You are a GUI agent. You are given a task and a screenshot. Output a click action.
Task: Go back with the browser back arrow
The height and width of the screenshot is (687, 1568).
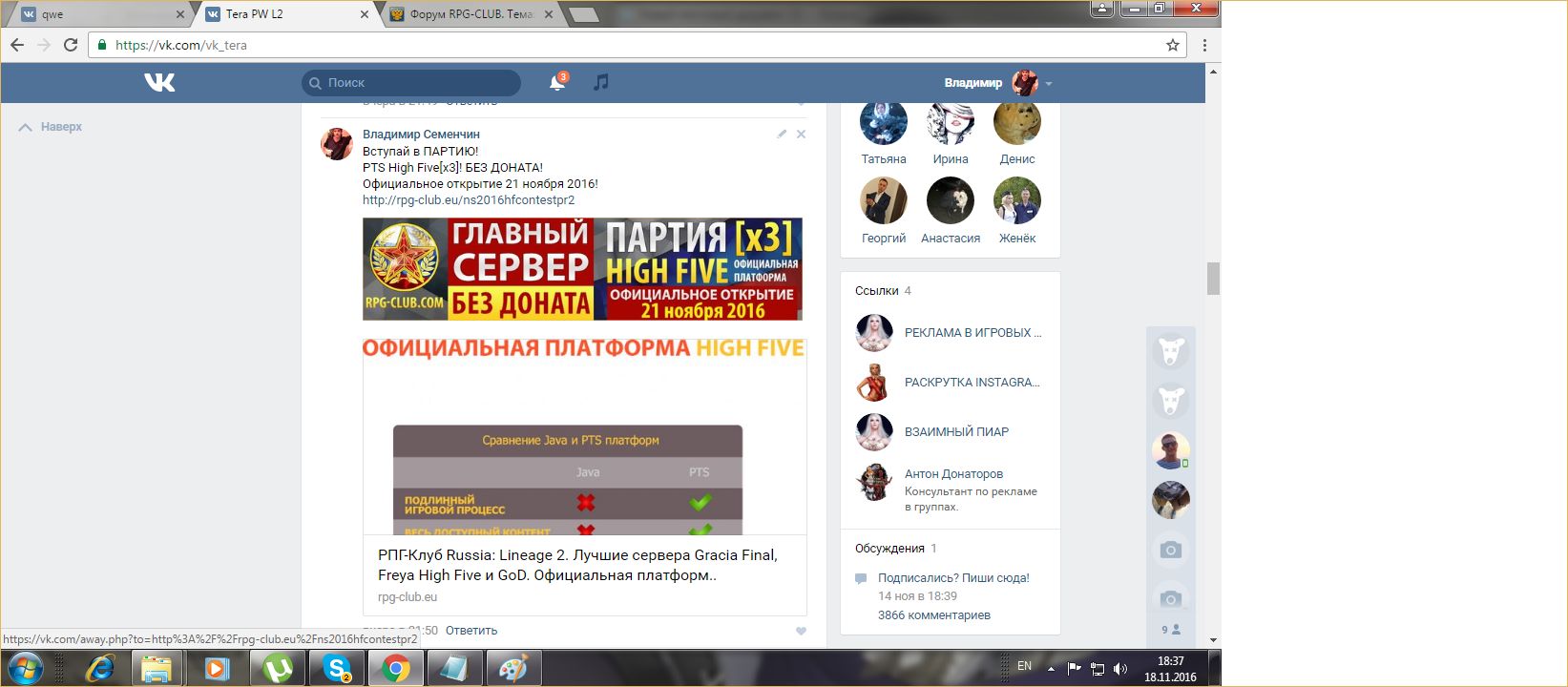coord(17,45)
